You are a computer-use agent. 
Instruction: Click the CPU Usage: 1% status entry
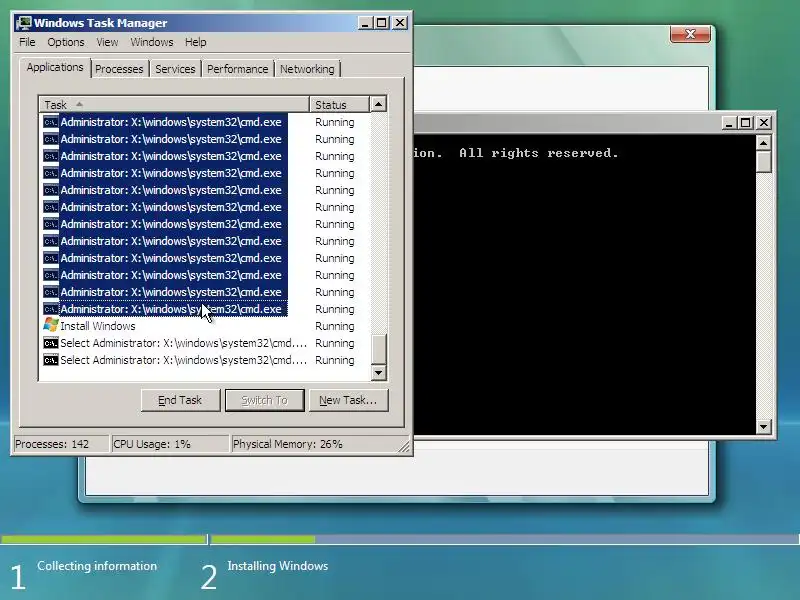click(169, 444)
